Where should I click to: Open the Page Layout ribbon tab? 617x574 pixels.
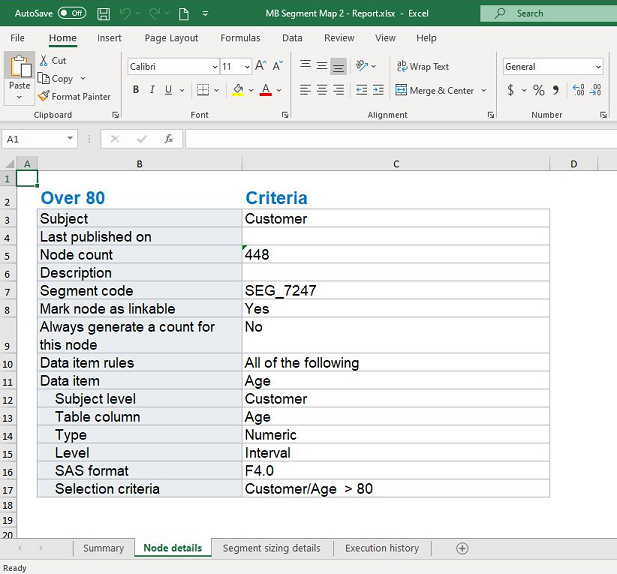(171, 38)
